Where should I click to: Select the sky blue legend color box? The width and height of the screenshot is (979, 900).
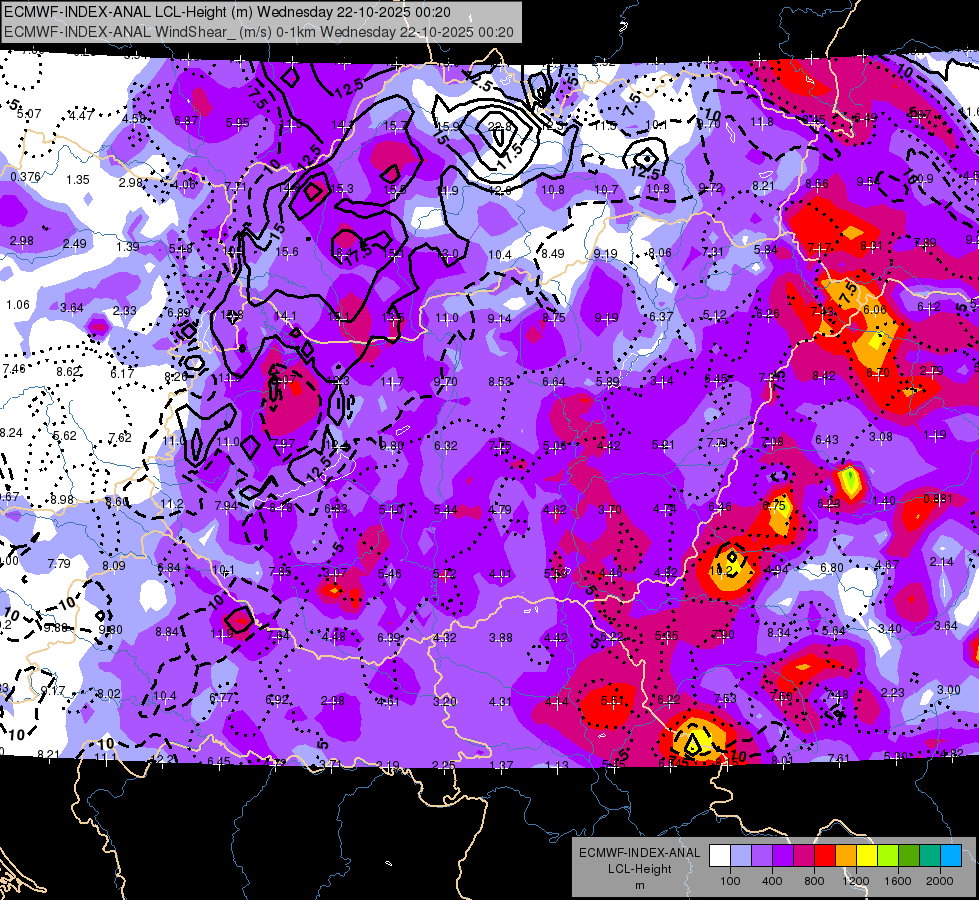tap(951, 855)
